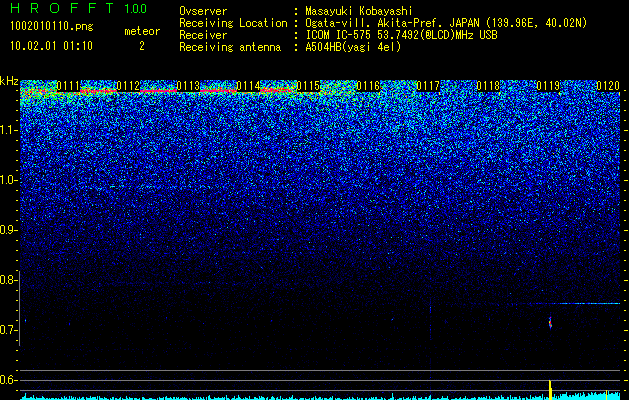The image size is (629, 400).
Task: Click the 0114 time marker
Action: [248, 86]
